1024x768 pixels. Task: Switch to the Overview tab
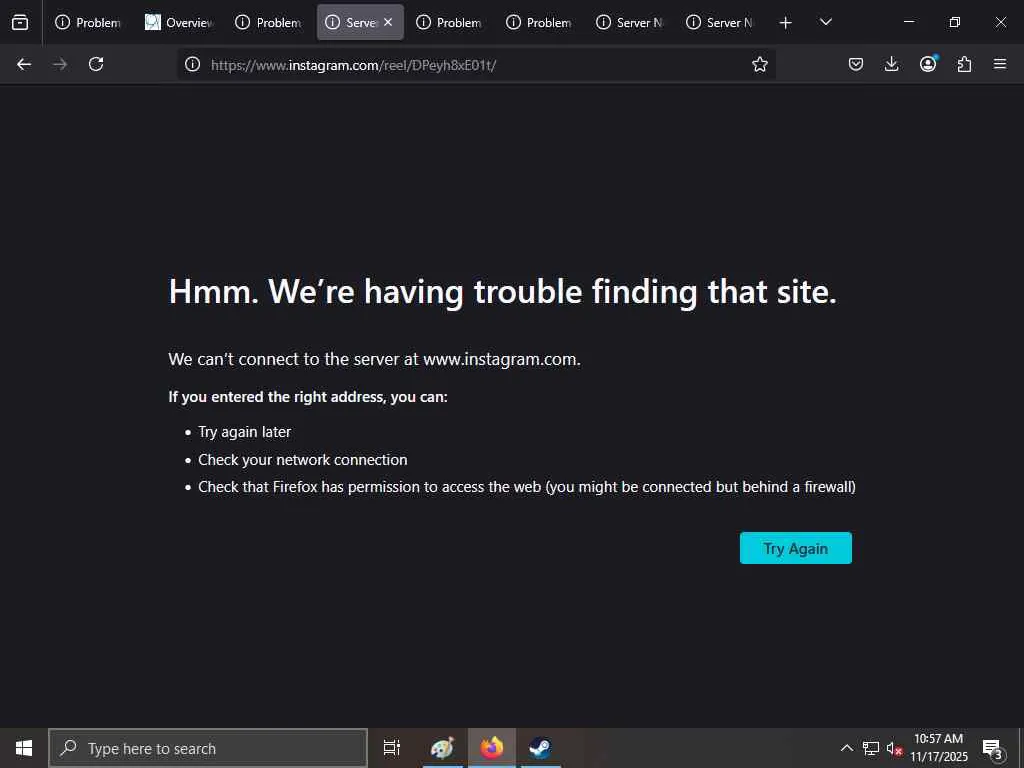(180, 22)
